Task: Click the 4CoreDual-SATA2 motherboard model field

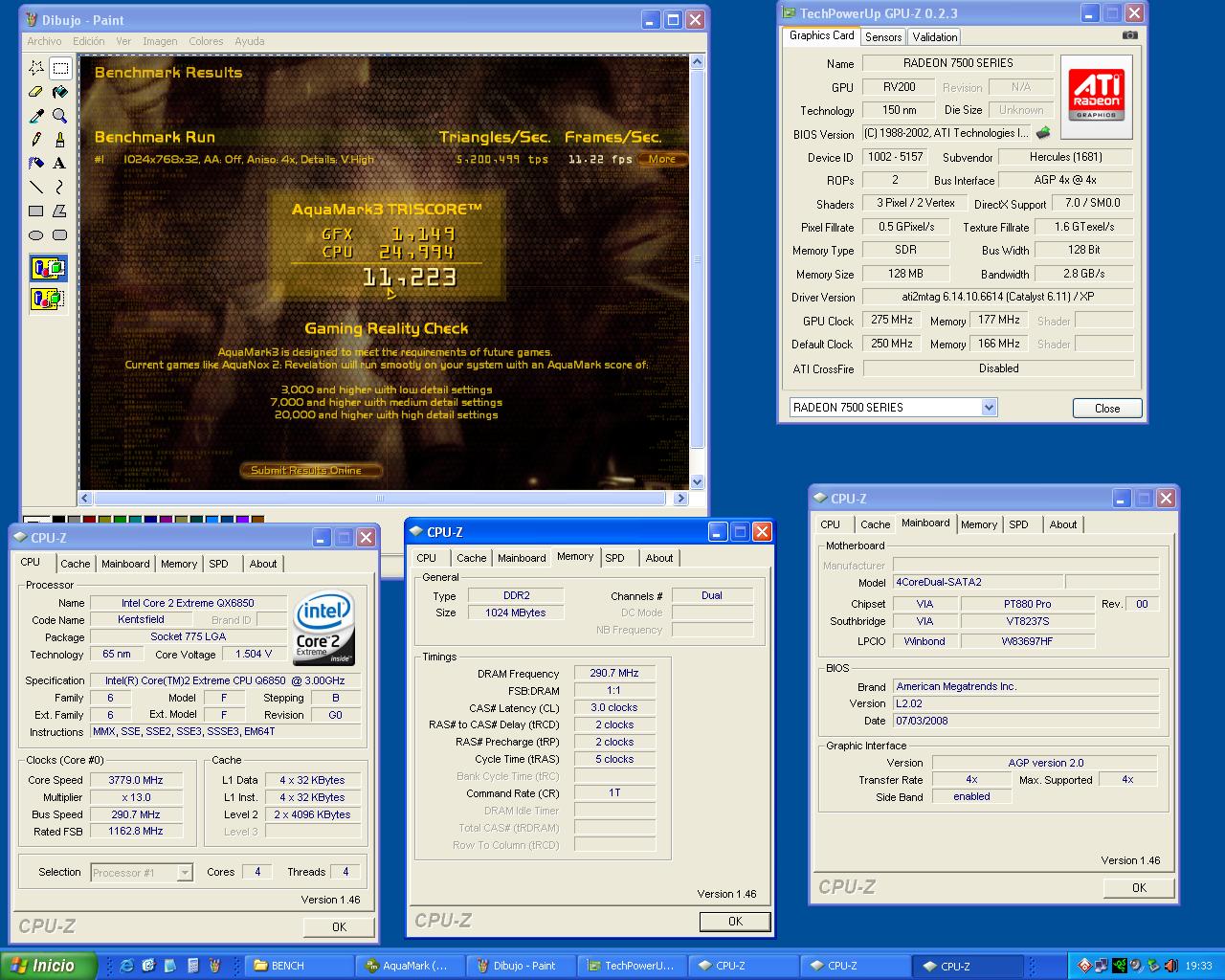Action: click(x=977, y=582)
